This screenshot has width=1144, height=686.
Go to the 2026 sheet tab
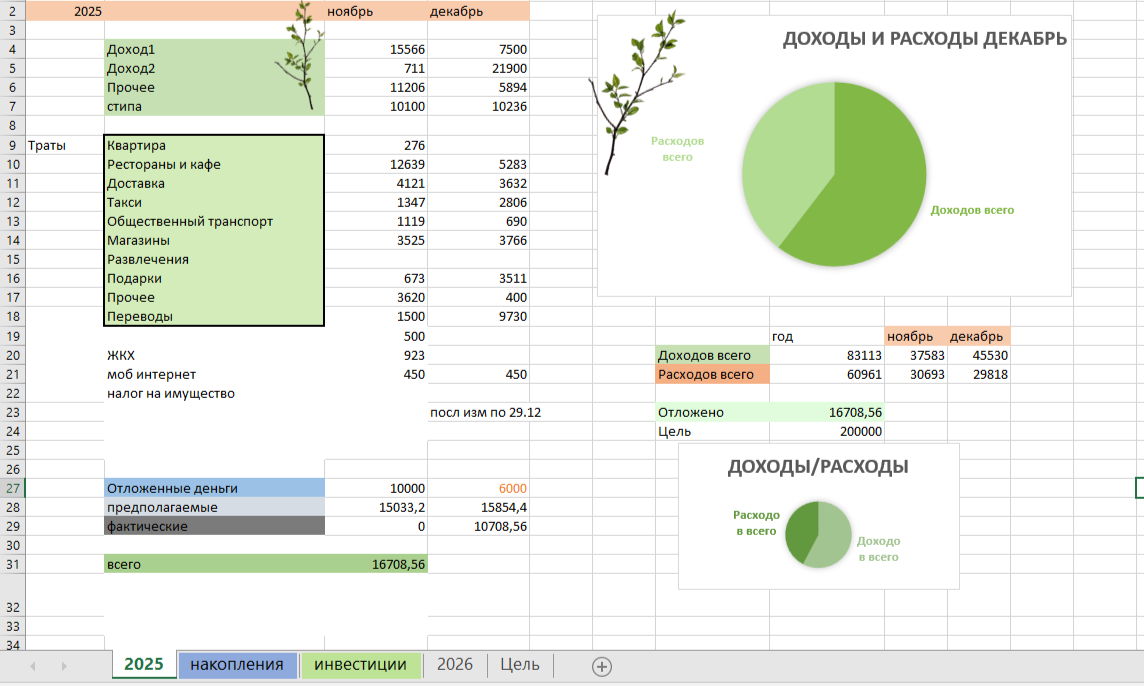click(x=455, y=665)
